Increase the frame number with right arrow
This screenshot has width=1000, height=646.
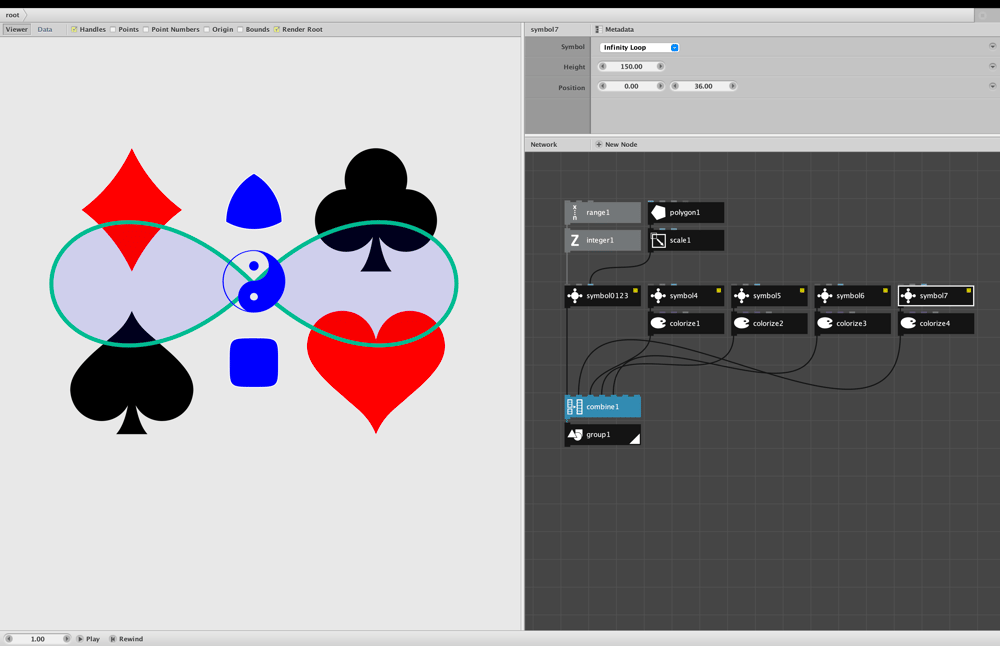pyautogui.click(x=66, y=639)
